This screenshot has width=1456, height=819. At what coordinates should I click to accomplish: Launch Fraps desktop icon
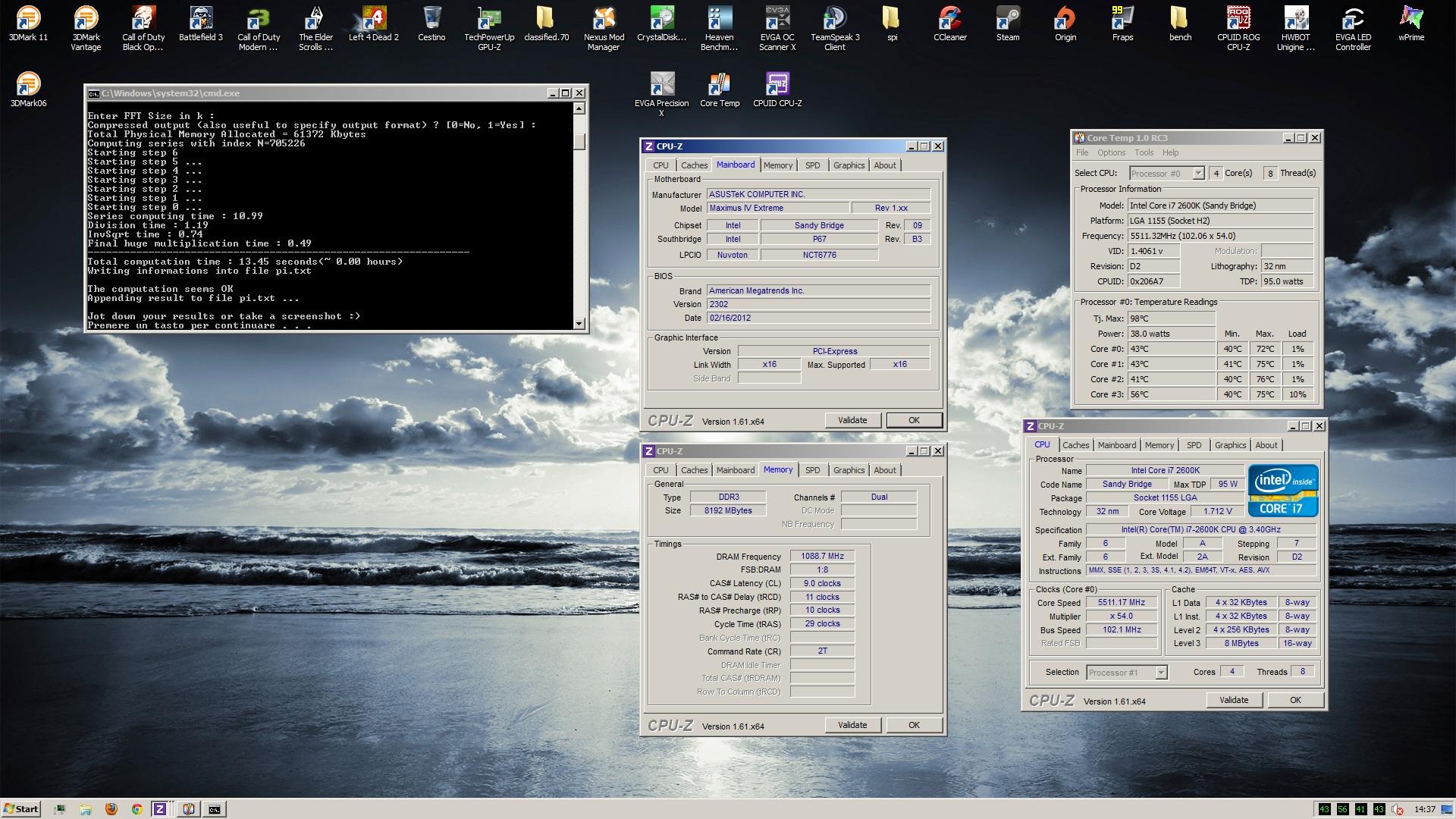1123,24
